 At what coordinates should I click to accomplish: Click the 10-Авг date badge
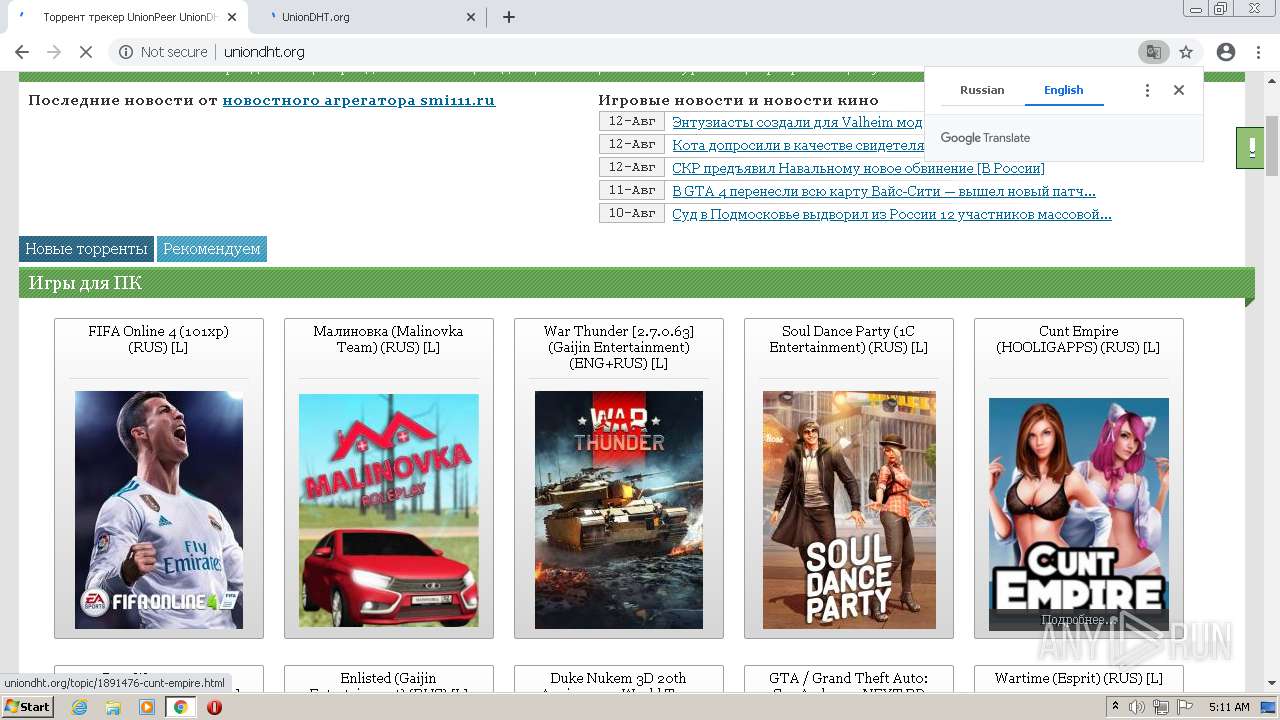(632, 213)
